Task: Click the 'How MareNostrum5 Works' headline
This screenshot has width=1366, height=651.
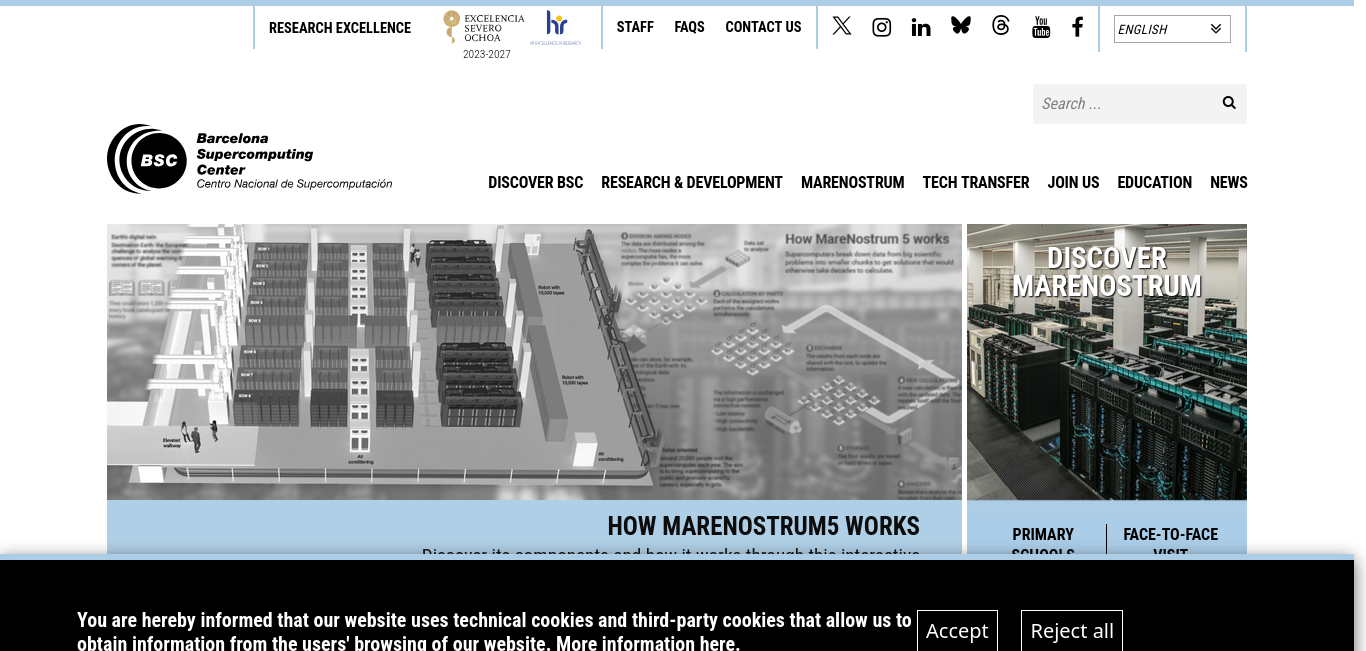Action: click(x=764, y=526)
